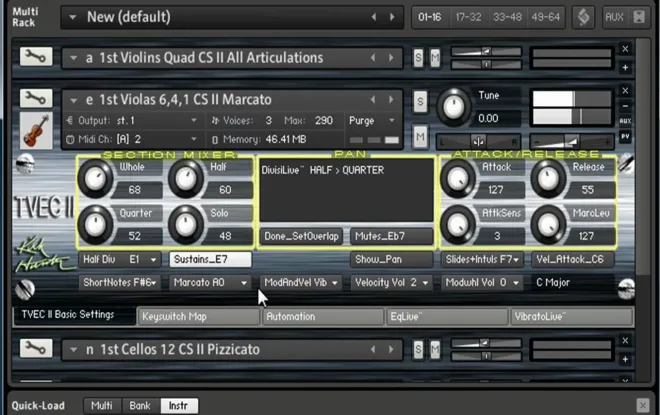Image resolution: width=660 pixels, height=415 pixels.
Task: Open the Marcato A0 dropdown
Action: click(210, 282)
